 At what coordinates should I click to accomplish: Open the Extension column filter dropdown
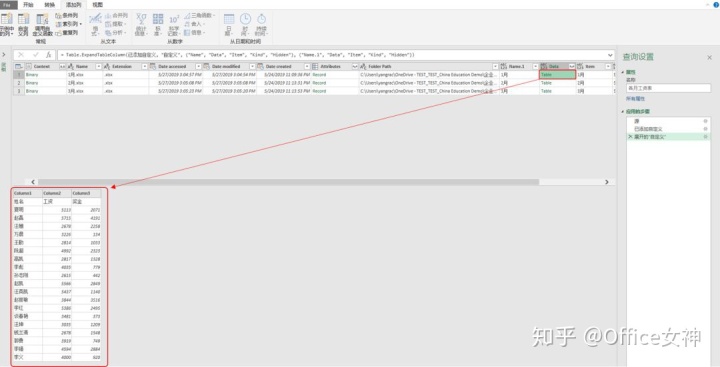point(144,67)
